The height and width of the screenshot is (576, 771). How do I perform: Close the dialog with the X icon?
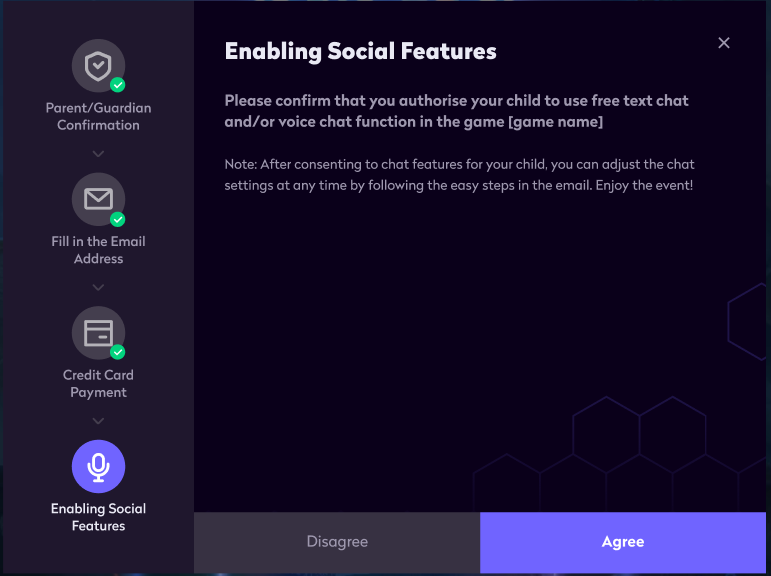coord(724,43)
